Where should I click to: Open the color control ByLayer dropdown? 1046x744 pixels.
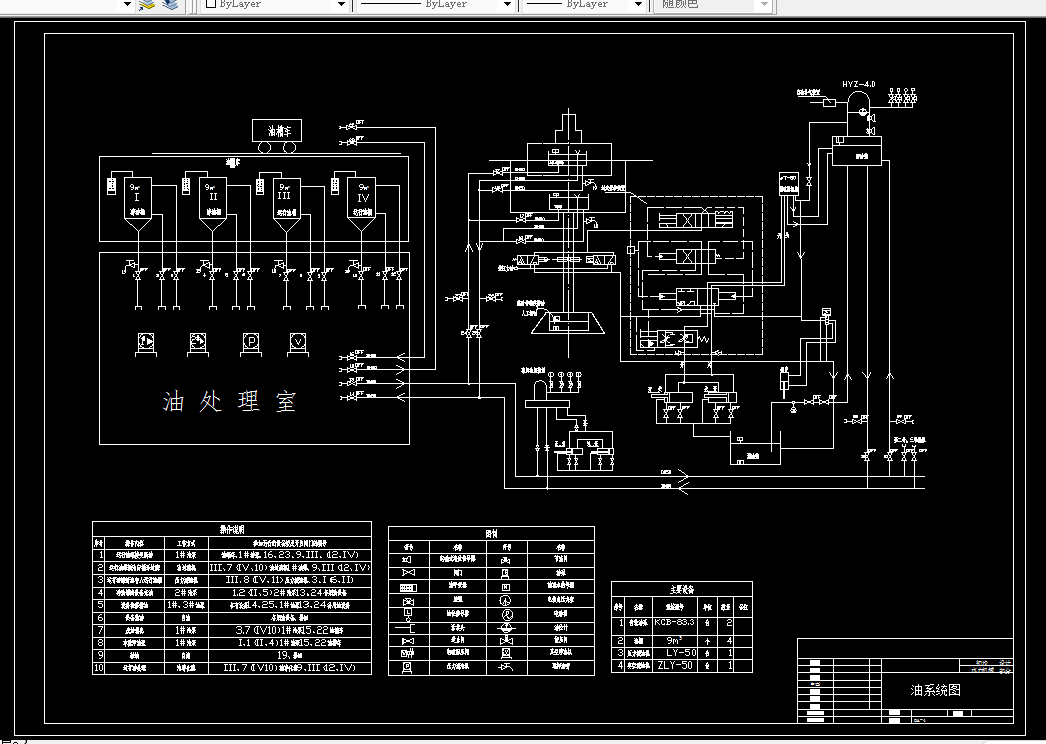click(342, 5)
